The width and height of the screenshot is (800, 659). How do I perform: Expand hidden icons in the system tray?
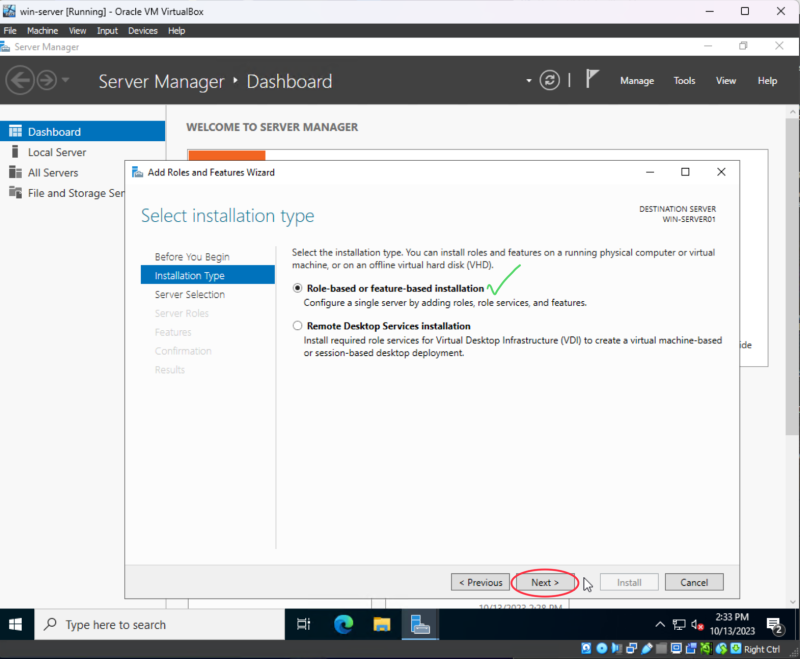coord(659,624)
